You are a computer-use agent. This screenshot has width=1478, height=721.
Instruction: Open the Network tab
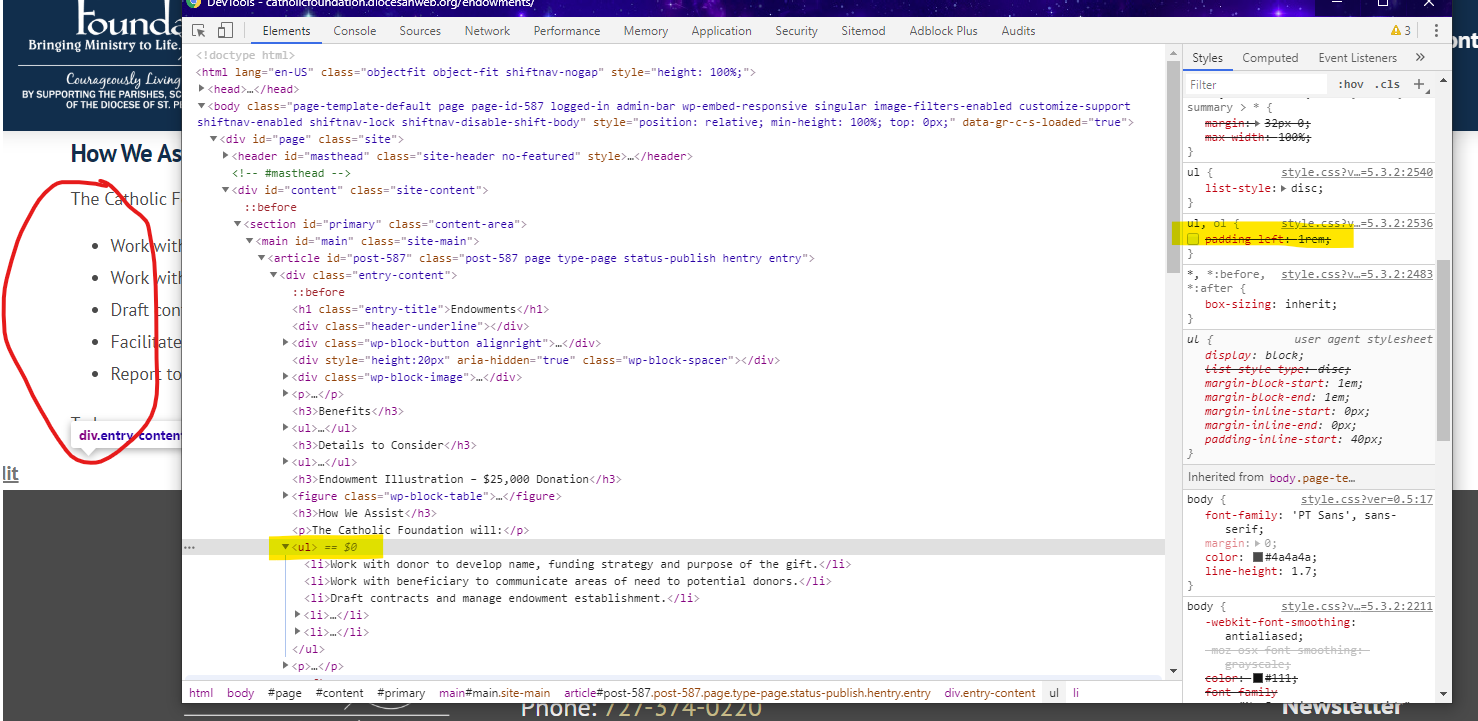click(487, 31)
